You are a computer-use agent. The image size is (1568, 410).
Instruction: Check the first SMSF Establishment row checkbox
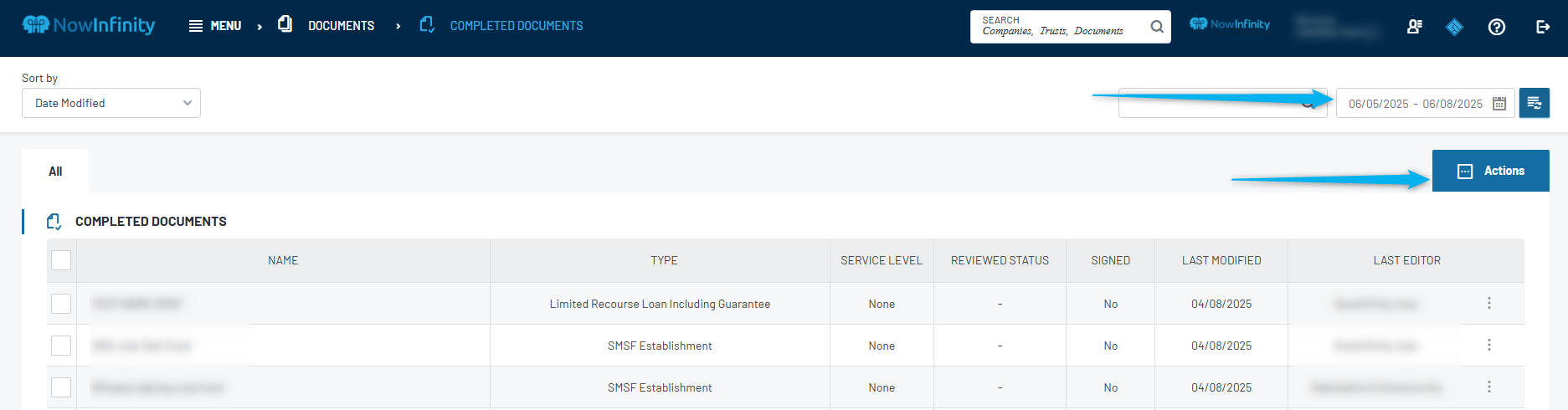pyautogui.click(x=61, y=346)
